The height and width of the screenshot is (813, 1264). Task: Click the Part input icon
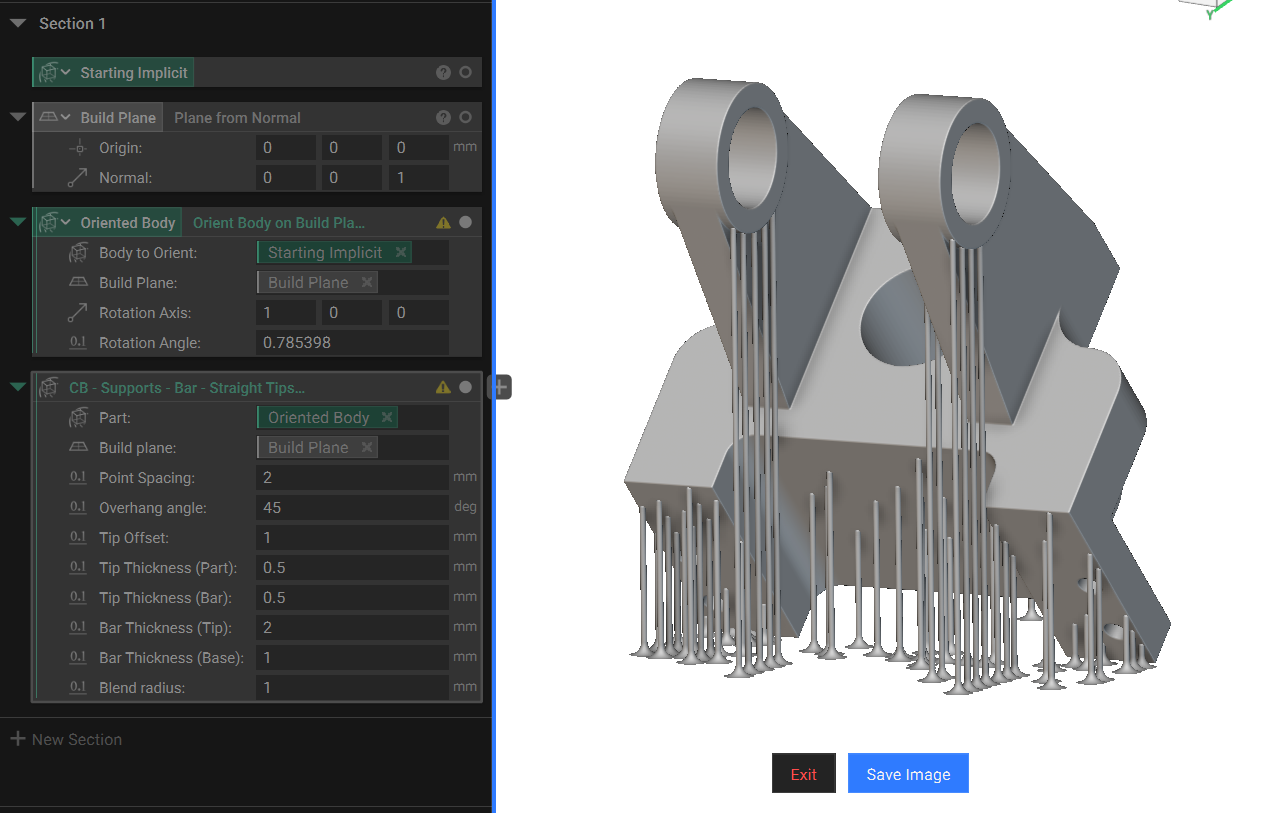78,417
